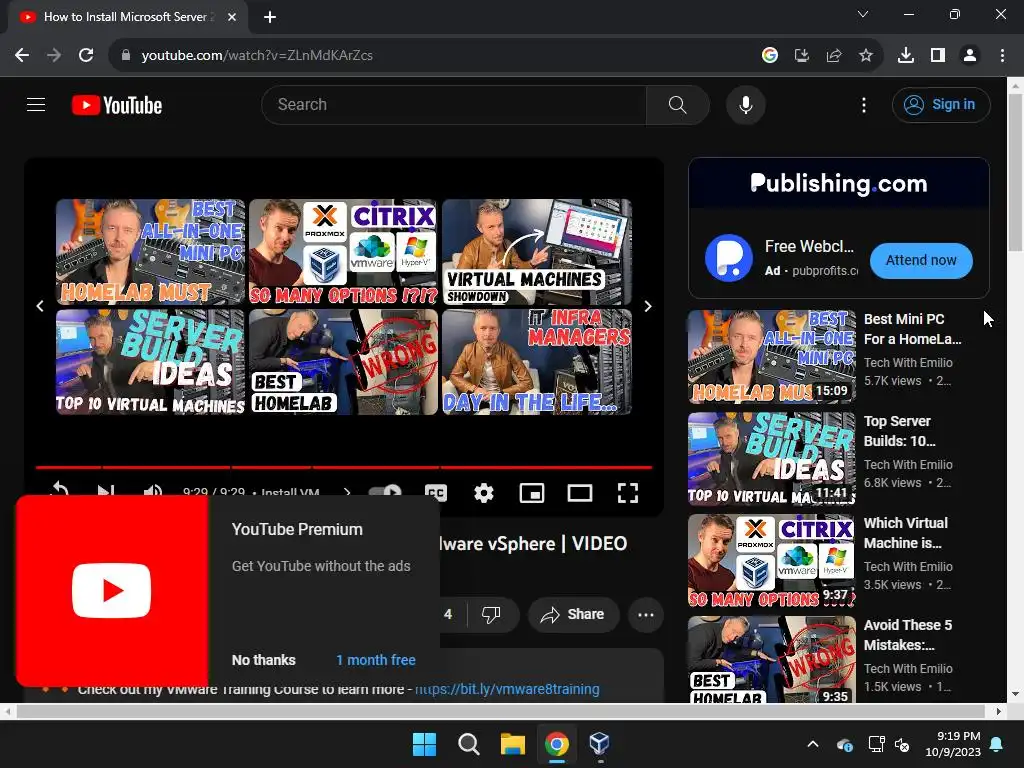Open File Explorer from the taskbar
This screenshot has height=768, width=1024.
513,743
